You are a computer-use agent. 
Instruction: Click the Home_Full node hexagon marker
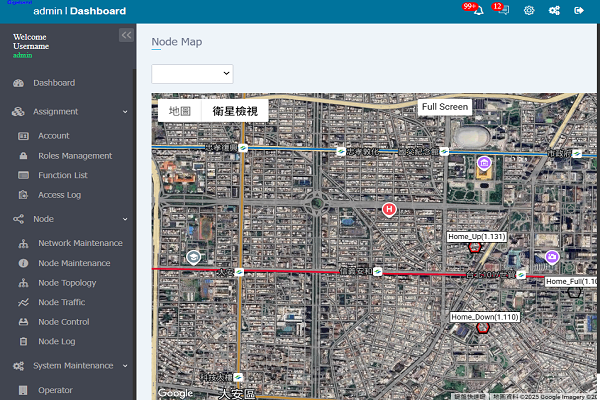tap(574, 292)
